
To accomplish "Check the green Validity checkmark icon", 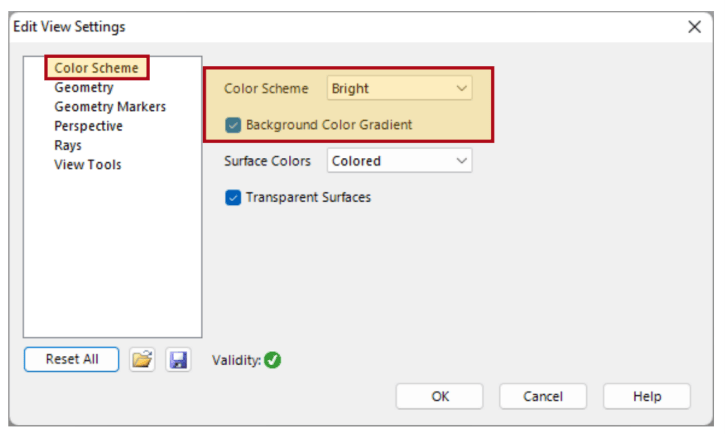I will [273, 360].
